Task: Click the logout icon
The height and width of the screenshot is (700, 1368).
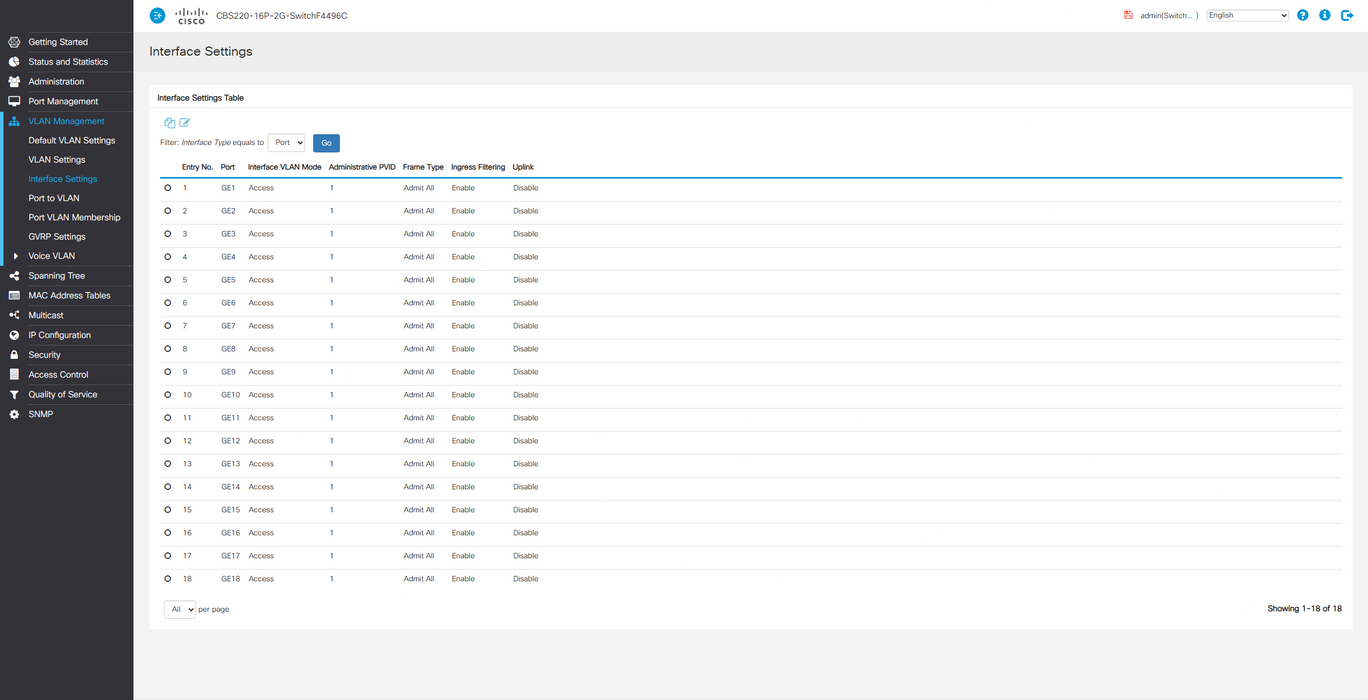Action: coord(1347,15)
